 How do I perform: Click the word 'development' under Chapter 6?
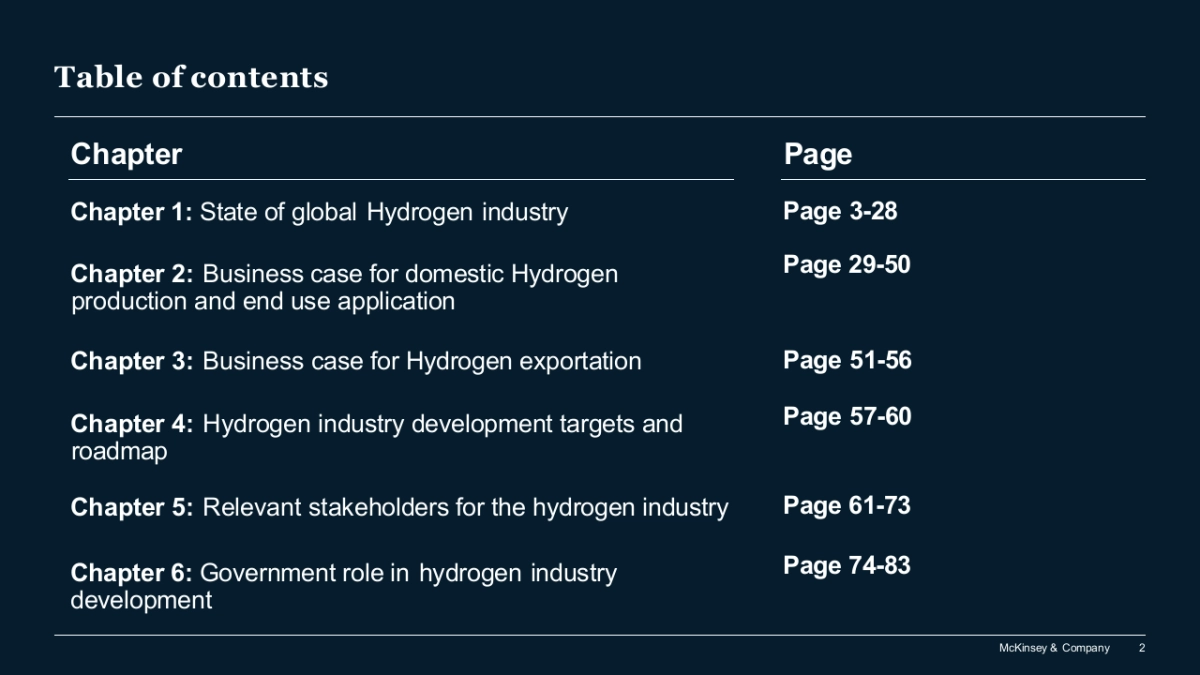point(141,600)
